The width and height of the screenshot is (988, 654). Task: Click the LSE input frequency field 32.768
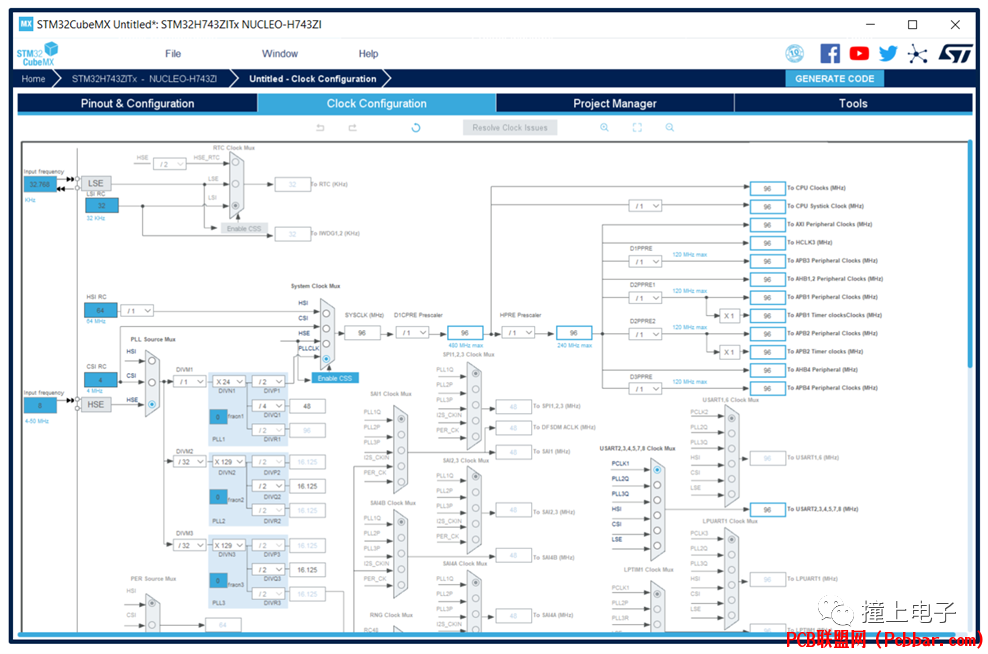40,184
